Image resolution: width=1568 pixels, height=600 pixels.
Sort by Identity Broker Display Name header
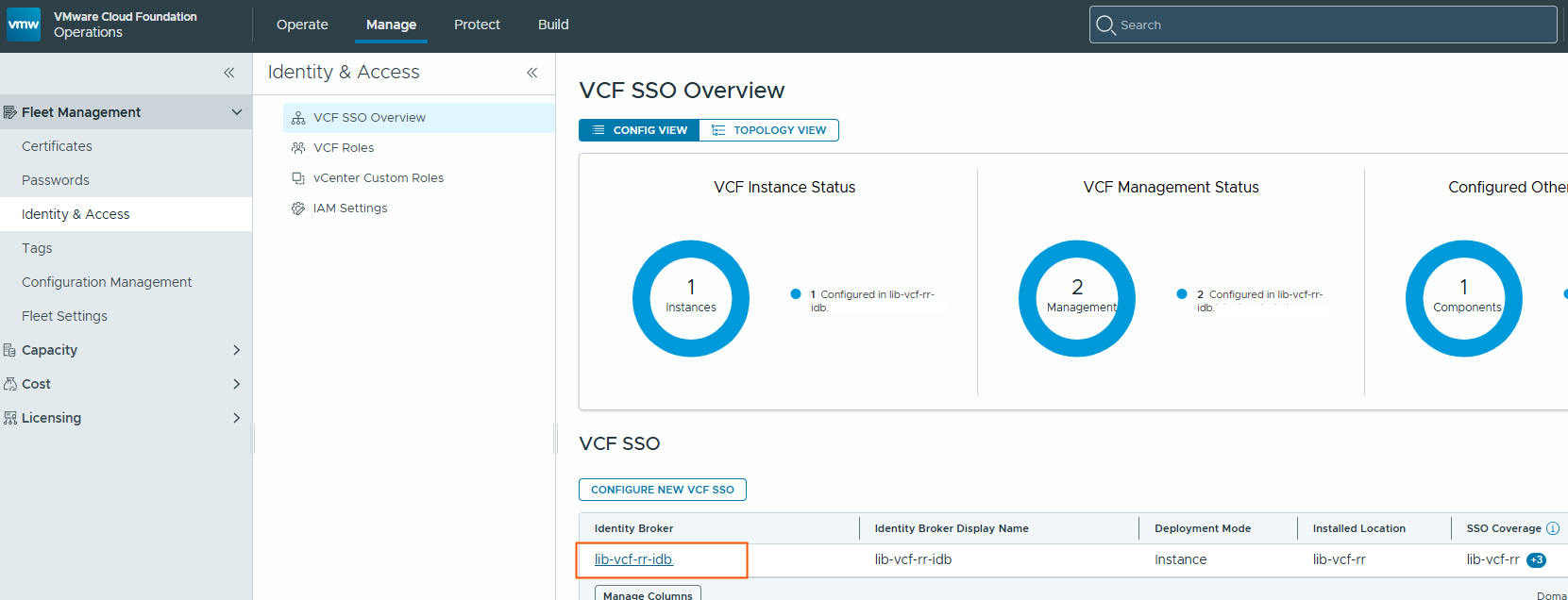[x=952, y=528]
